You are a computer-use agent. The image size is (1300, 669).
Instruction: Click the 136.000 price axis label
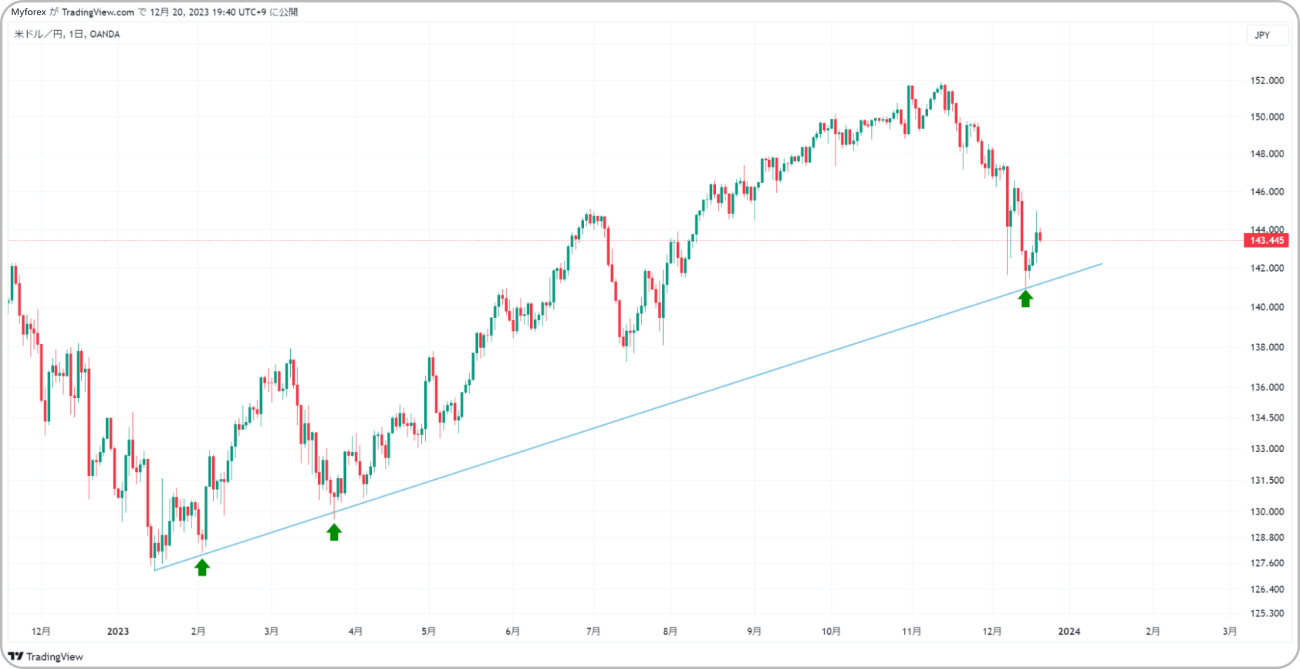[x=1265, y=387]
